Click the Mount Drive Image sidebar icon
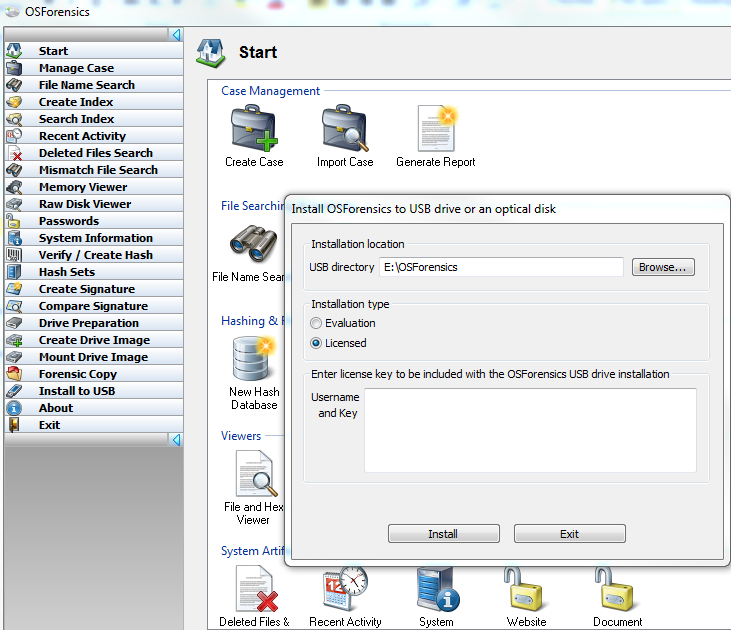This screenshot has height=630, width=731. coord(14,357)
